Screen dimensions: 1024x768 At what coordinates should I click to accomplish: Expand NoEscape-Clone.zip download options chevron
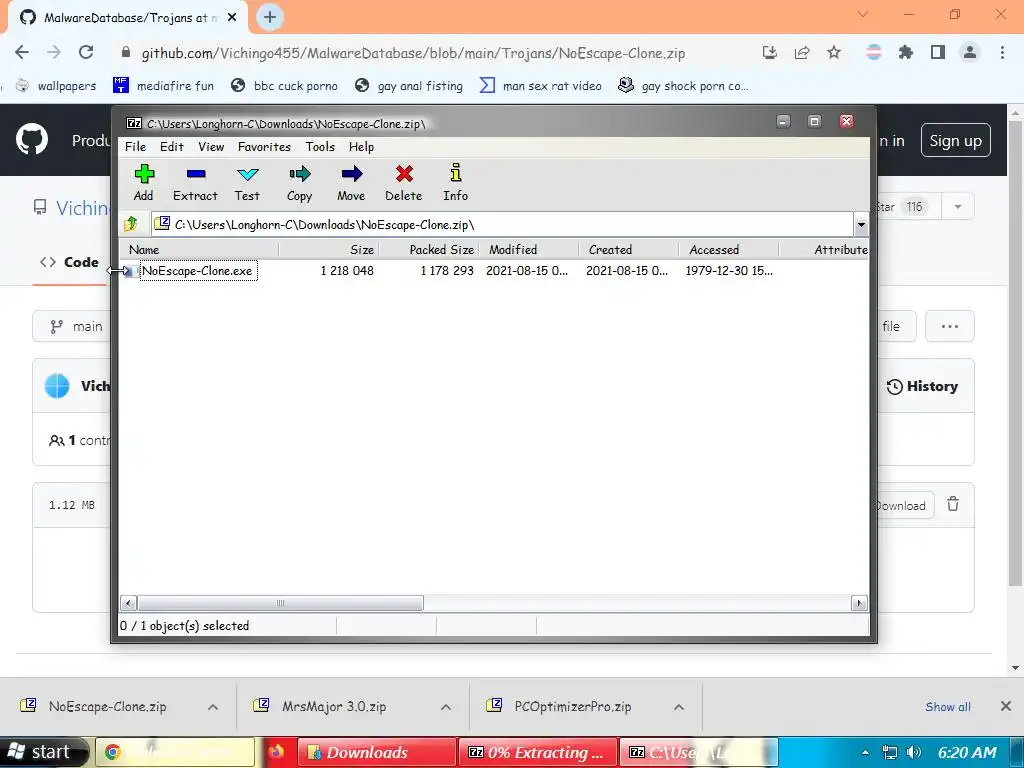[213, 707]
